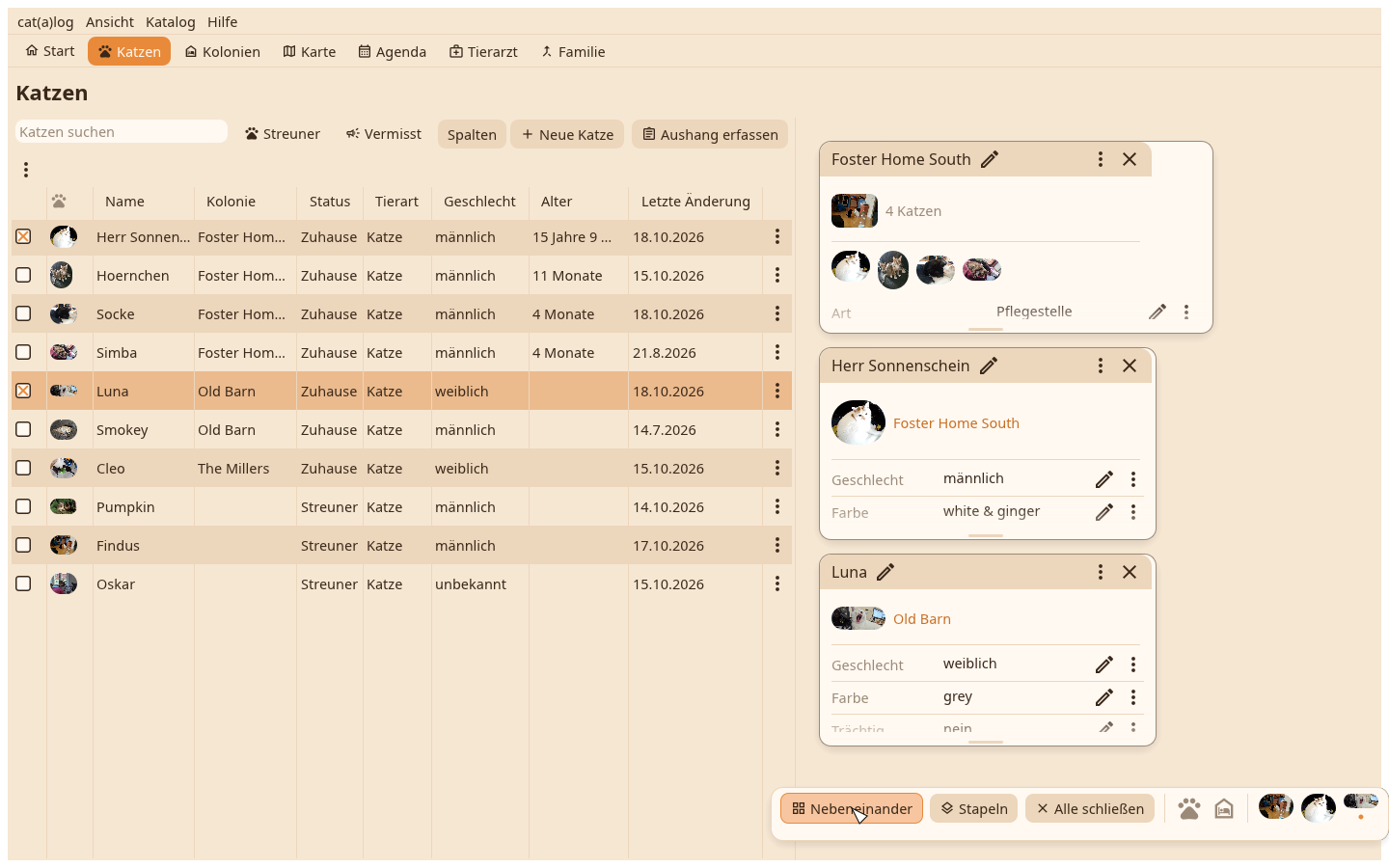Click Aushang erfassen button
The width and height of the screenshot is (1389, 868).
tap(710, 134)
